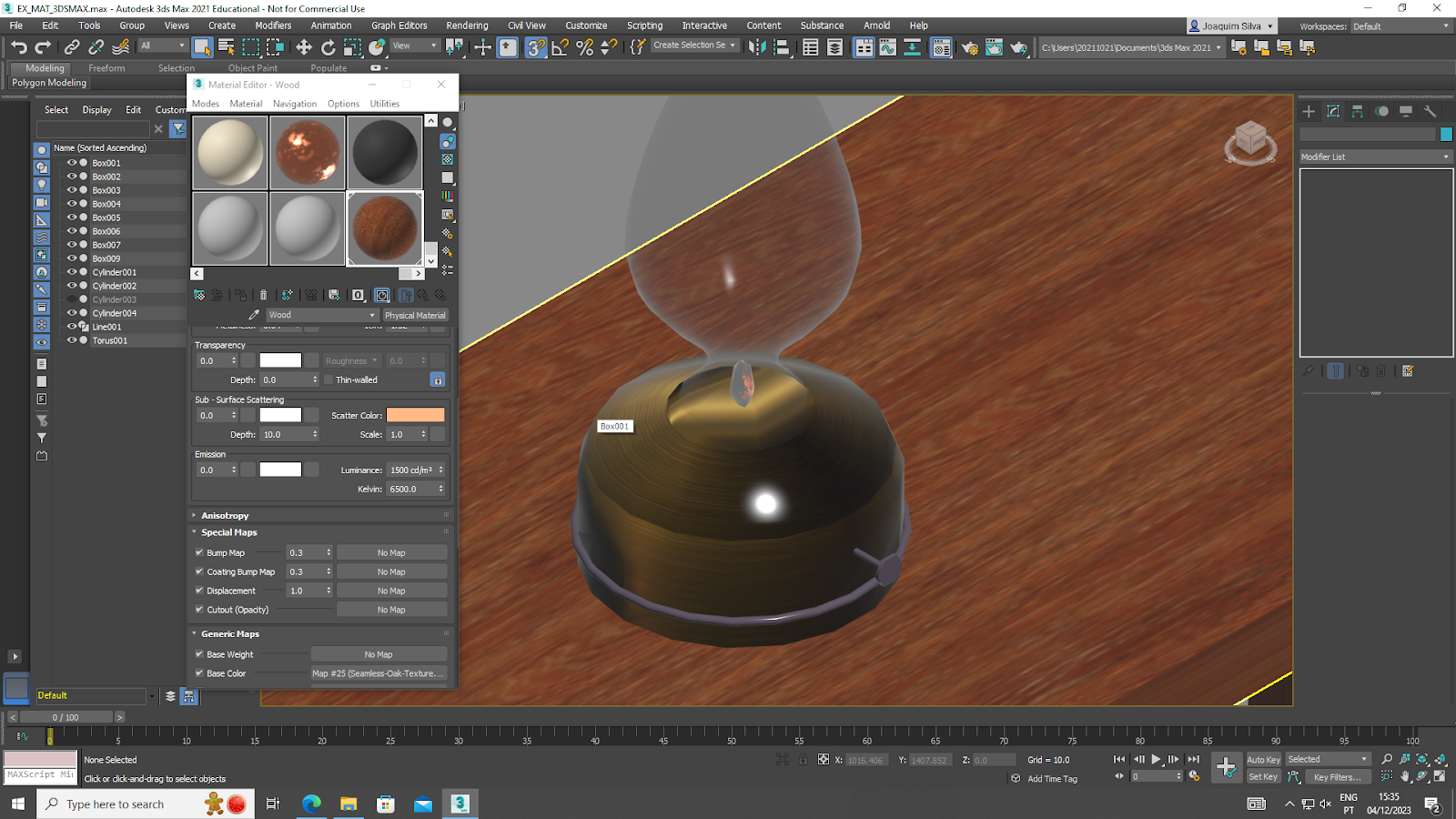Open the Rendering menu
1456x819 pixels.
click(467, 25)
